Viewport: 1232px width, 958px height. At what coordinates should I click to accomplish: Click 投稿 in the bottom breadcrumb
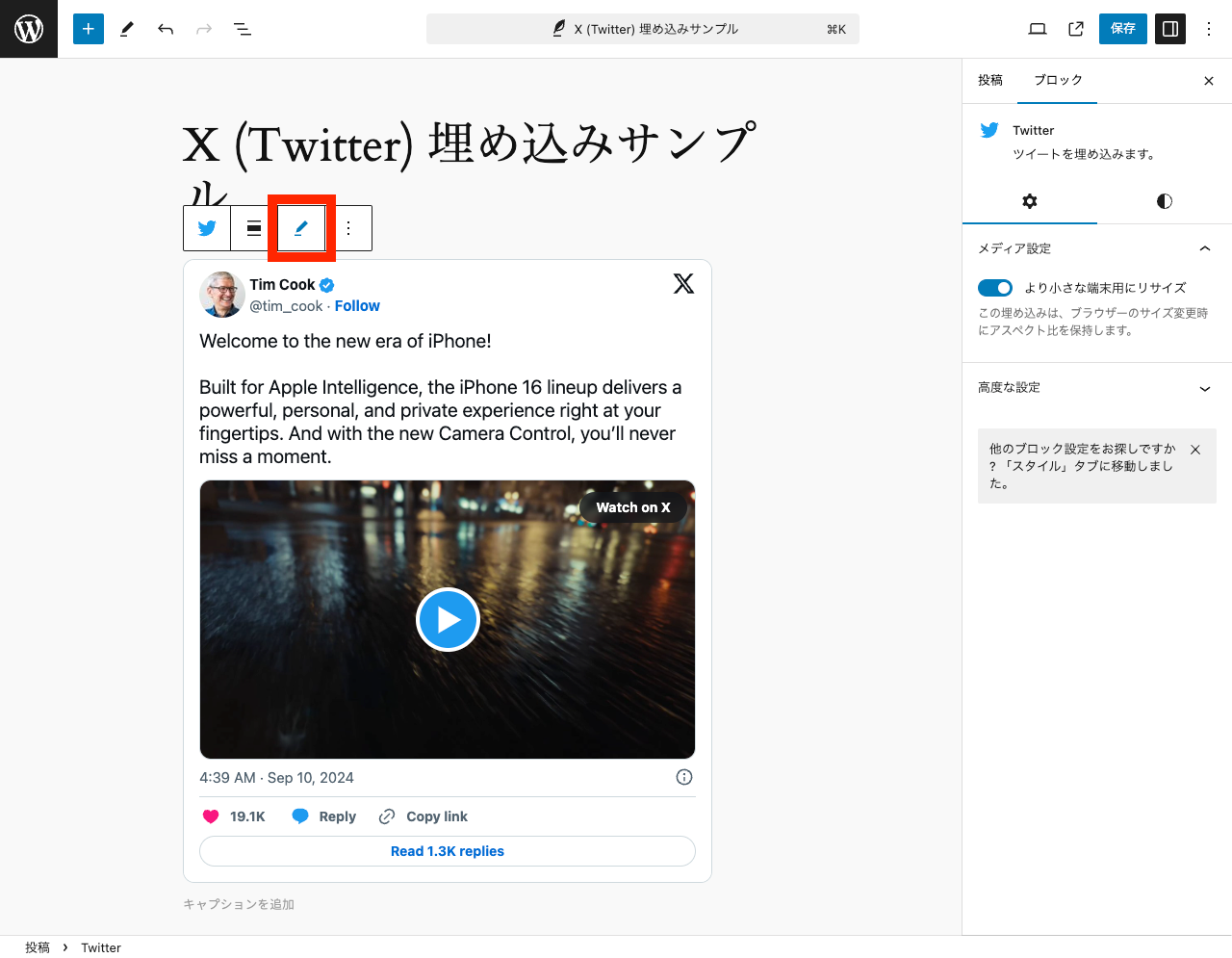[x=38, y=947]
